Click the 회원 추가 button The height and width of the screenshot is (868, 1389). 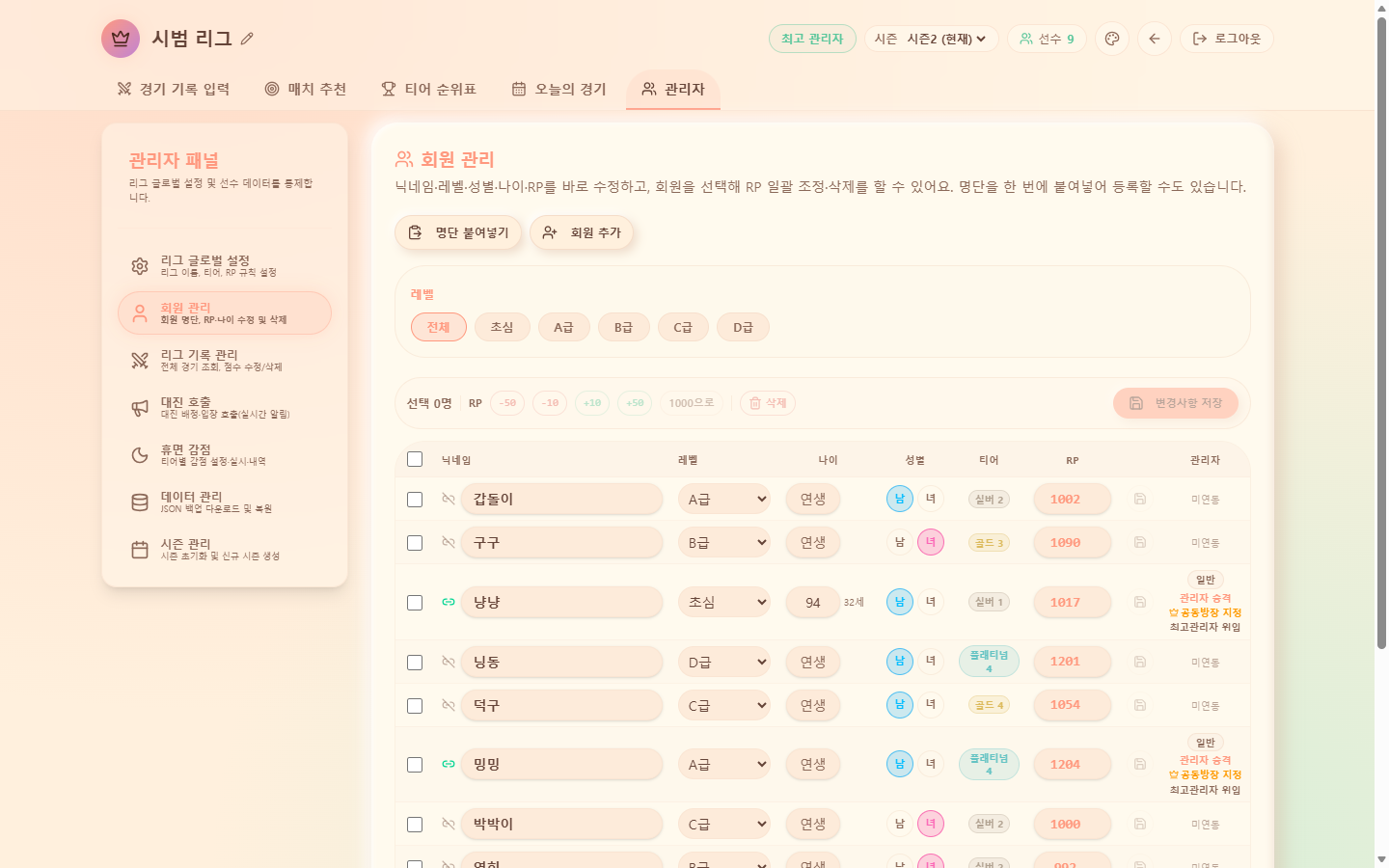582,232
